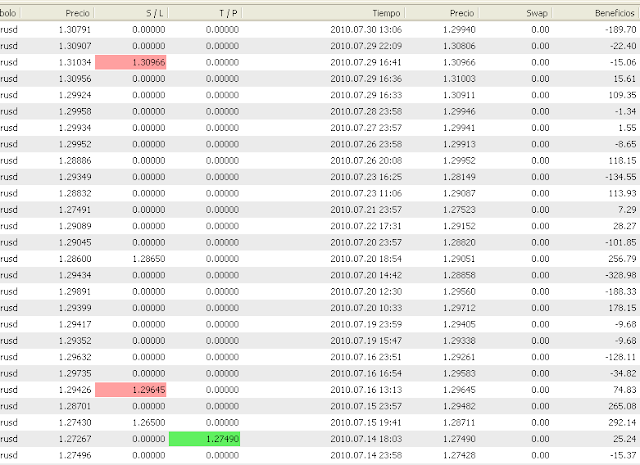Select the close price 1.29941
The image size is (640, 465).
[x=459, y=128]
